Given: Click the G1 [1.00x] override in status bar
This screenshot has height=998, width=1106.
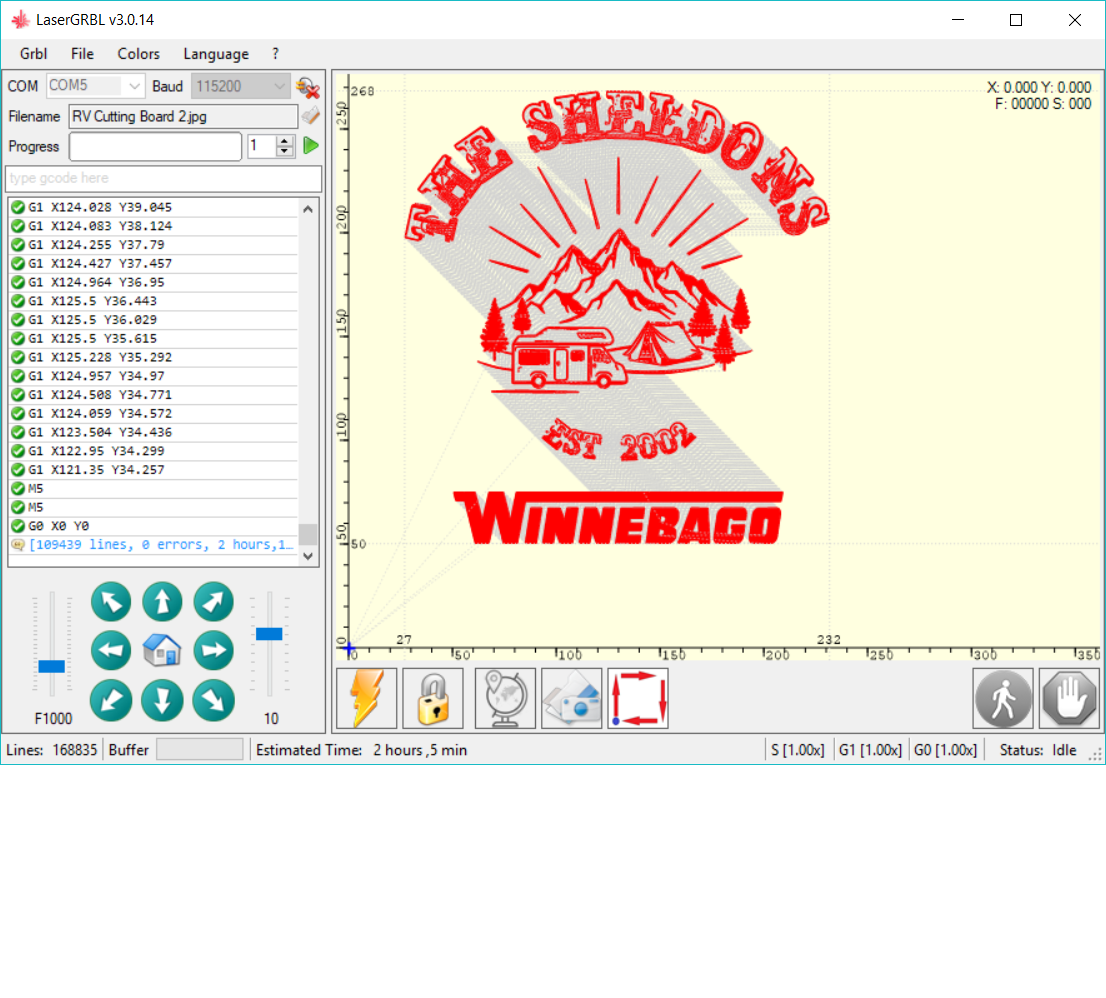Looking at the screenshot, I should [x=870, y=750].
